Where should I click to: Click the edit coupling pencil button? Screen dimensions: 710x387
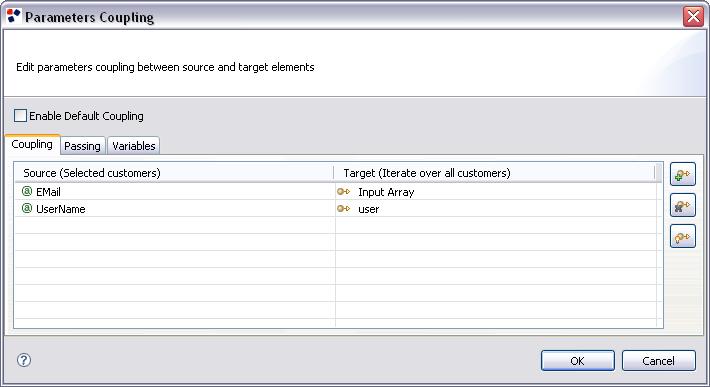click(682, 237)
